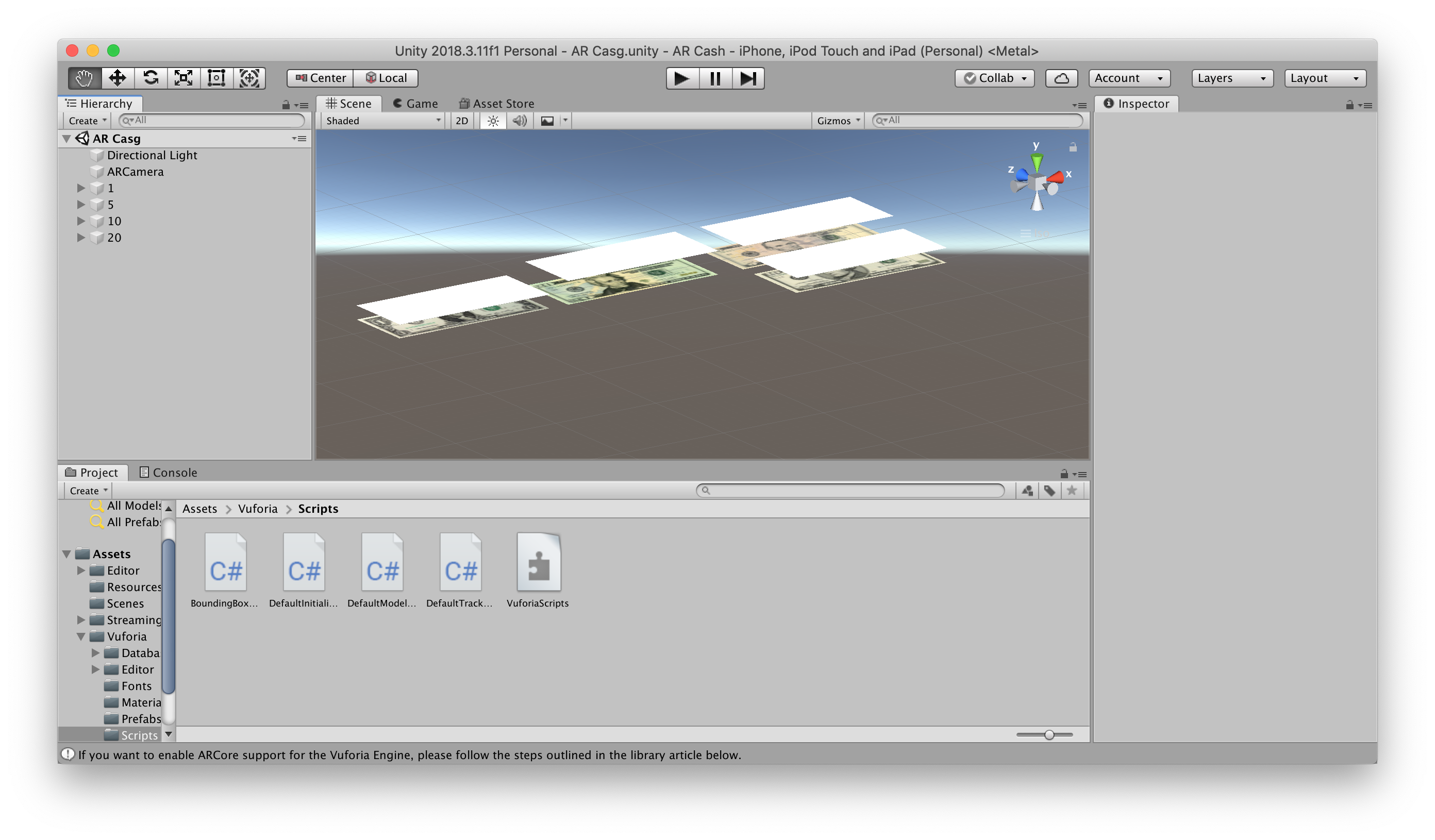Switch to the Scene tab
The height and width of the screenshot is (840, 1435).
[x=348, y=104]
